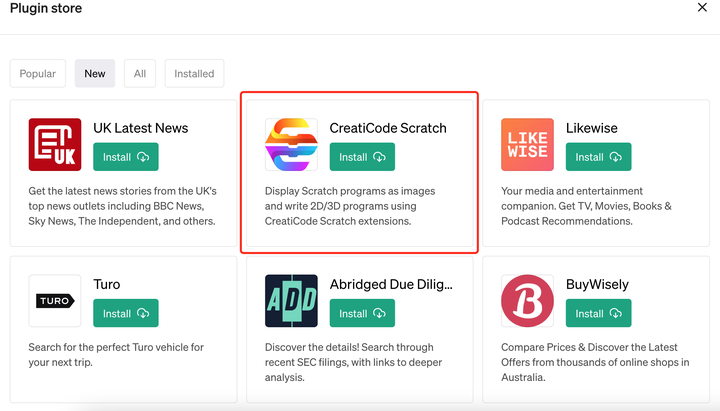Open the All plugins tab
Image resolution: width=720 pixels, height=411 pixels.
pos(140,73)
